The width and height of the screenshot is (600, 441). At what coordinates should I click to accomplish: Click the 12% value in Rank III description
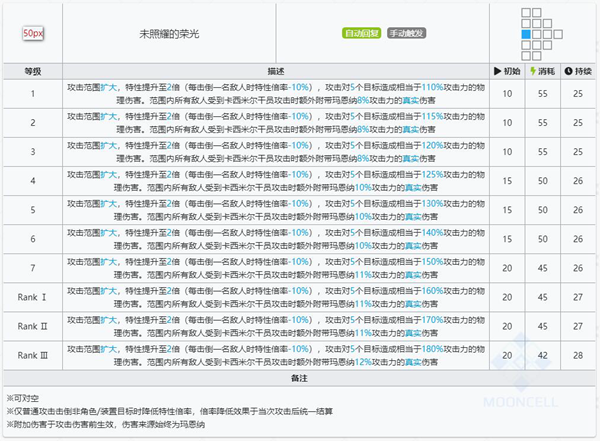(x=363, y=362)
